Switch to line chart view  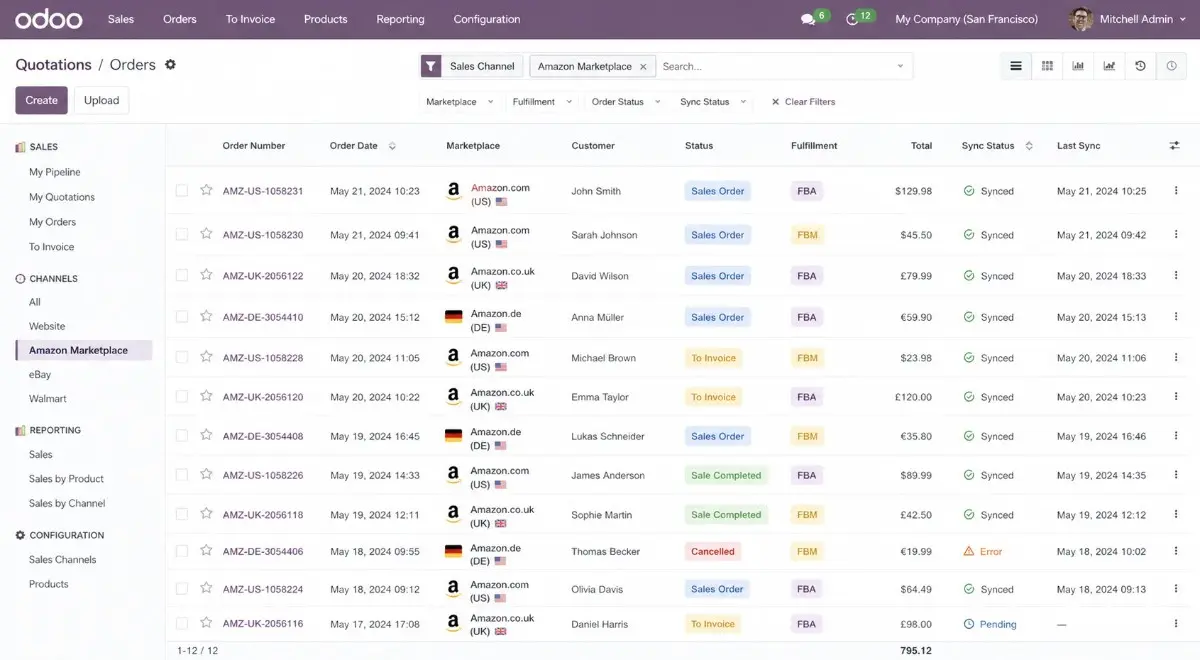tap(1109, 66)
